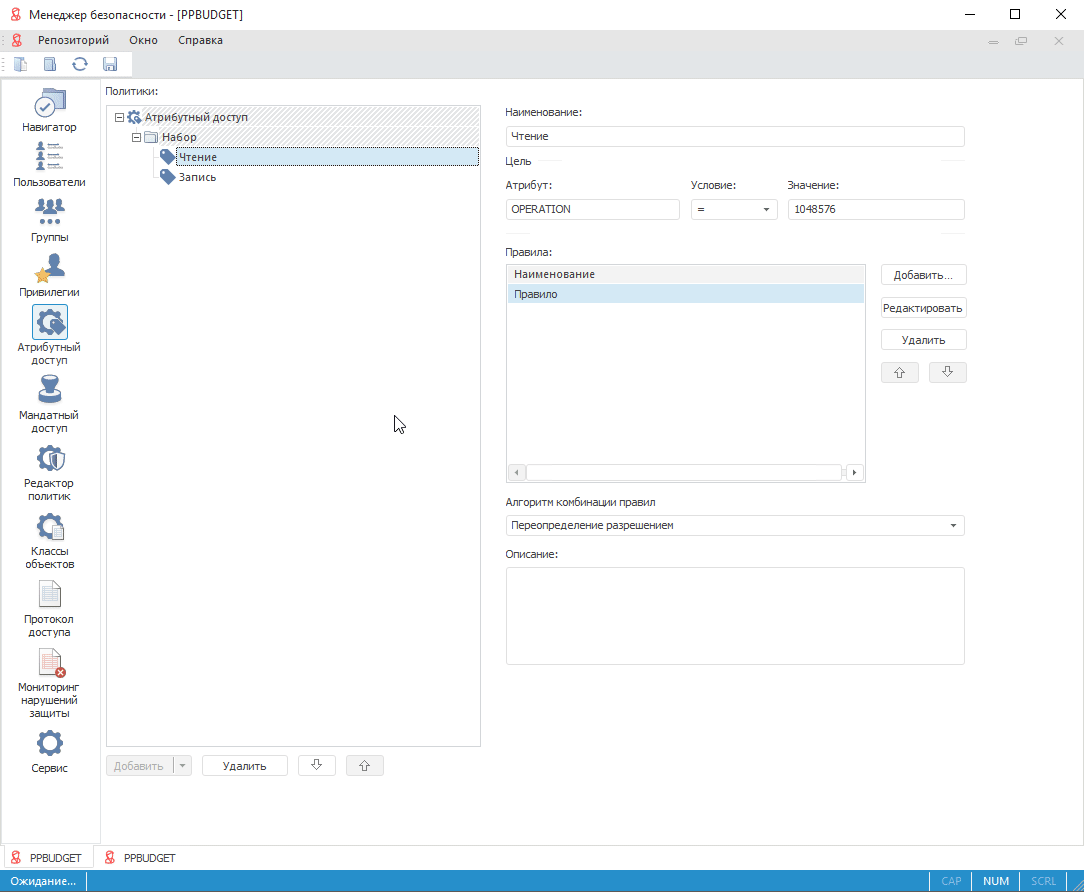Expand the rule combination algorithm dropdown
The width and height of the screenshot is (1084, 892).
coord(953,526)
